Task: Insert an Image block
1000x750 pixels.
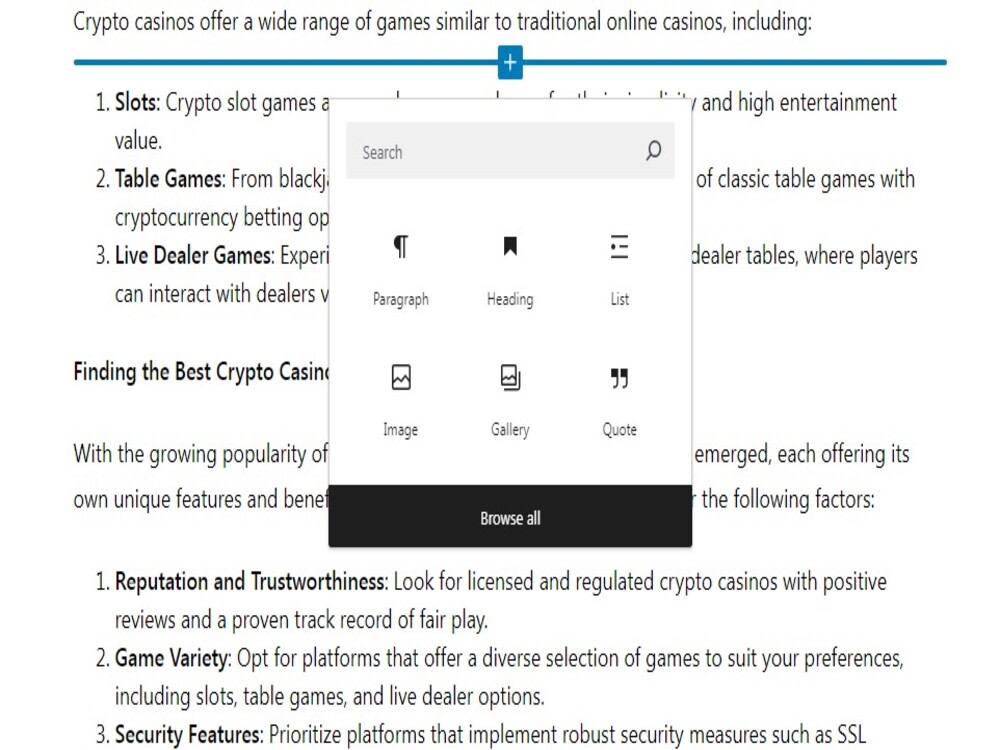Action: click(401, 401)
